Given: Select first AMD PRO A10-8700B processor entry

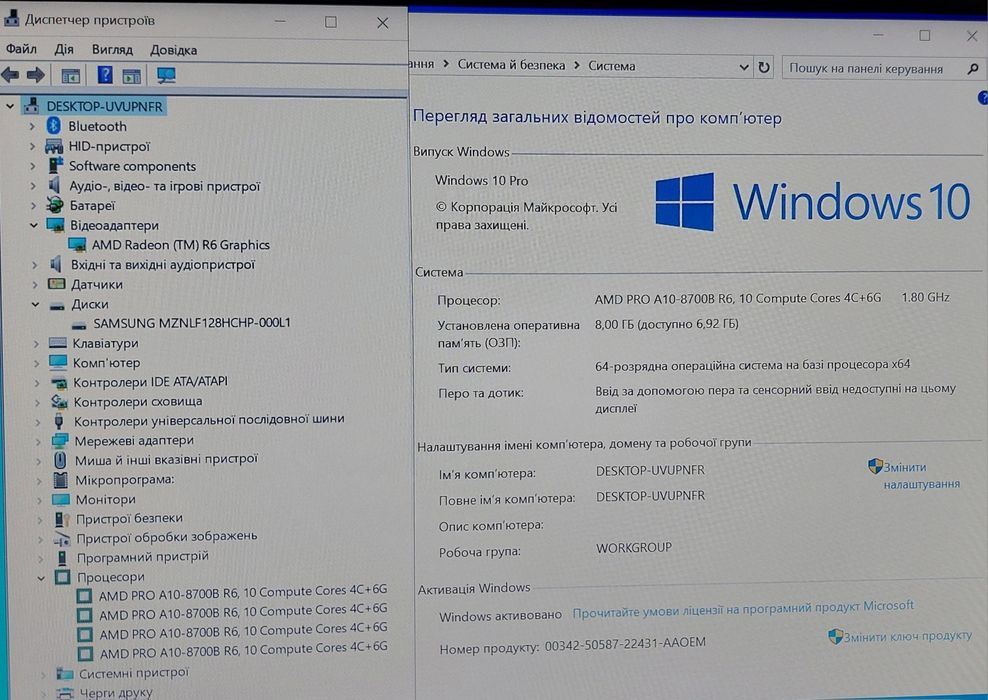Looking at the screenshot, I should (243, 592).
